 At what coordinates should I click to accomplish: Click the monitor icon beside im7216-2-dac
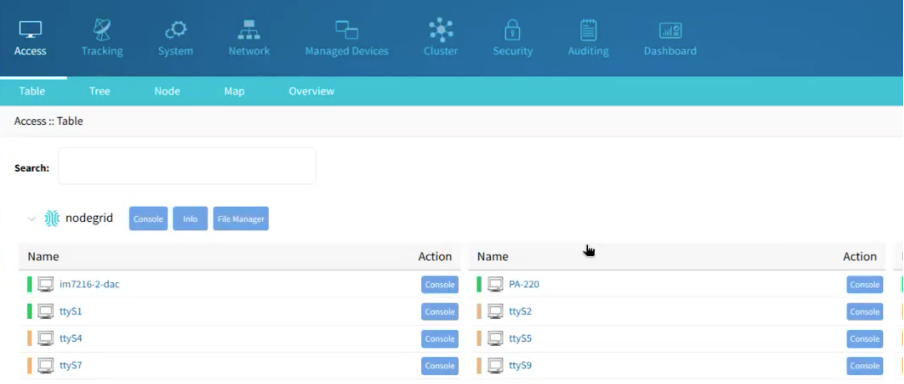tap(46, 284)
